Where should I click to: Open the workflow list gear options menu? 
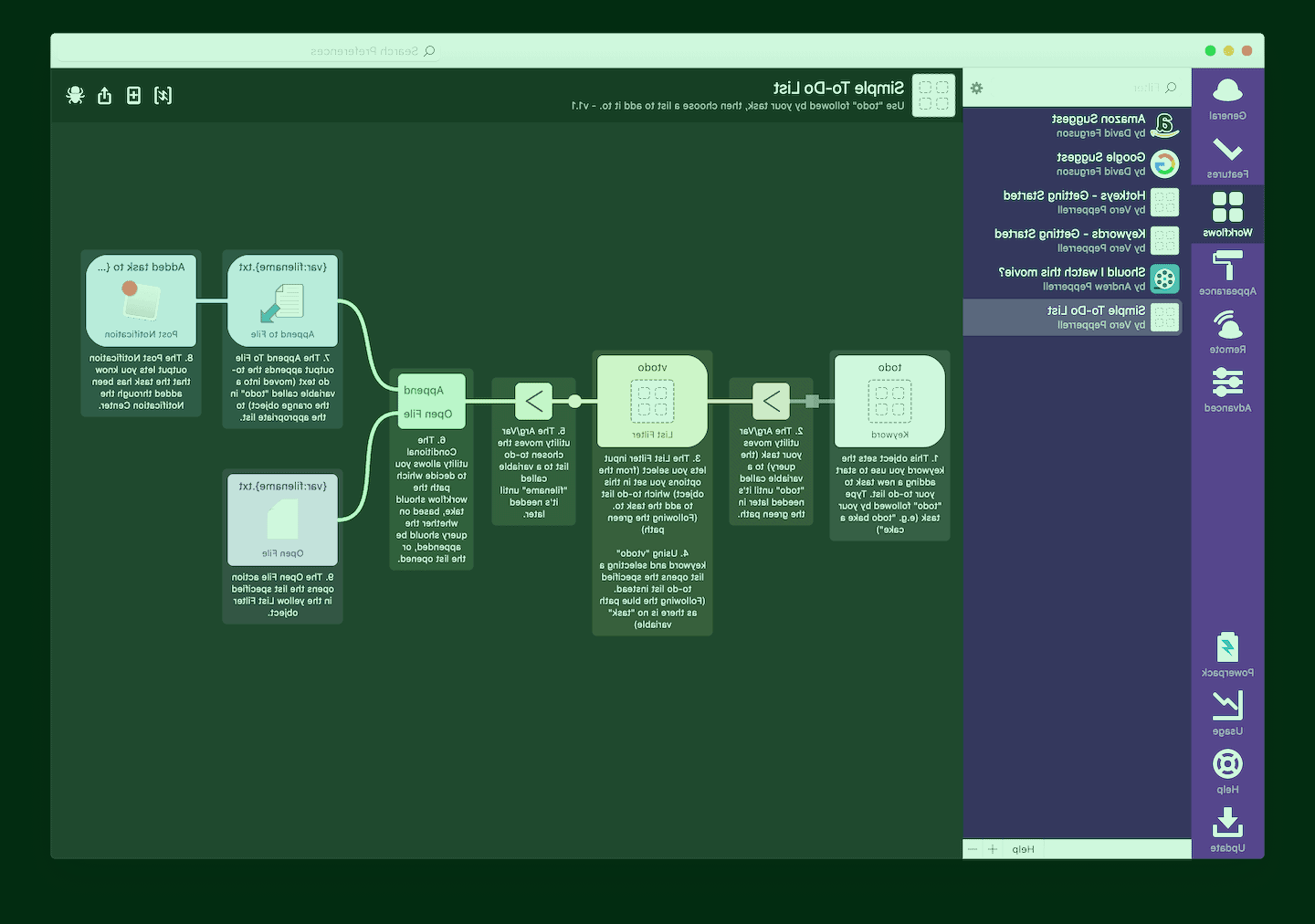click(977, 88)
